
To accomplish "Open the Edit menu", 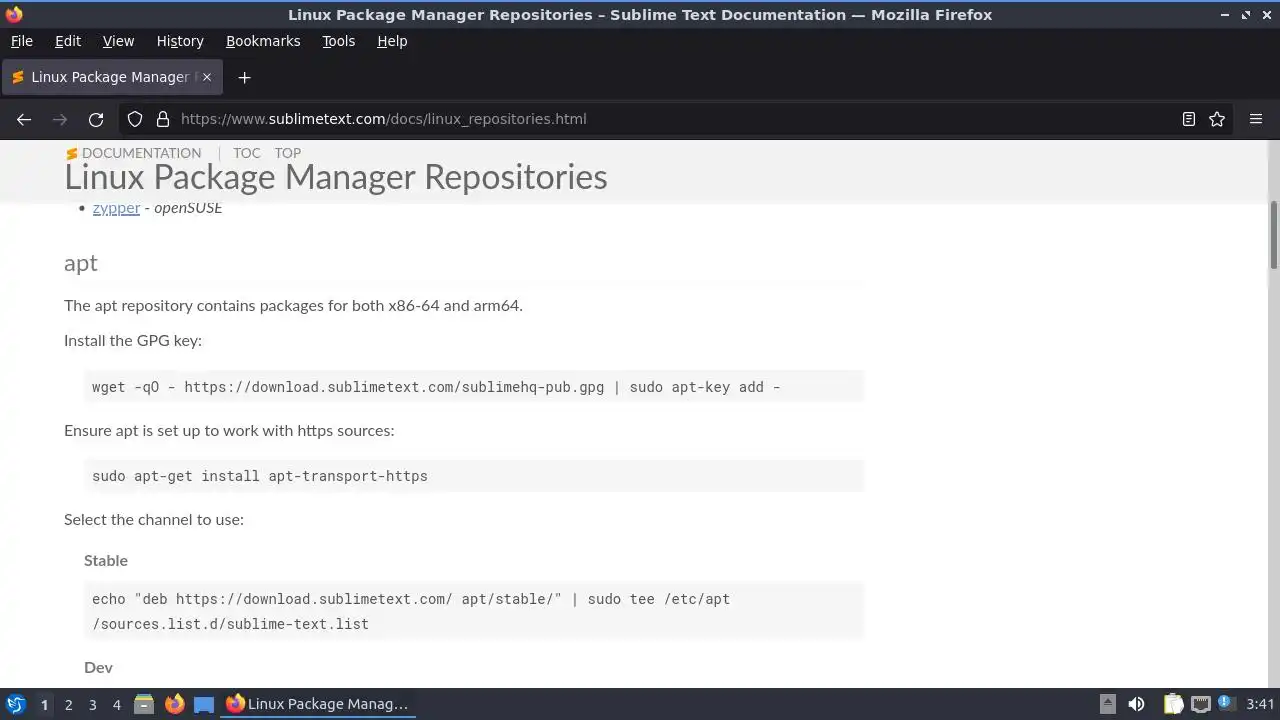I will pos(68,41).
